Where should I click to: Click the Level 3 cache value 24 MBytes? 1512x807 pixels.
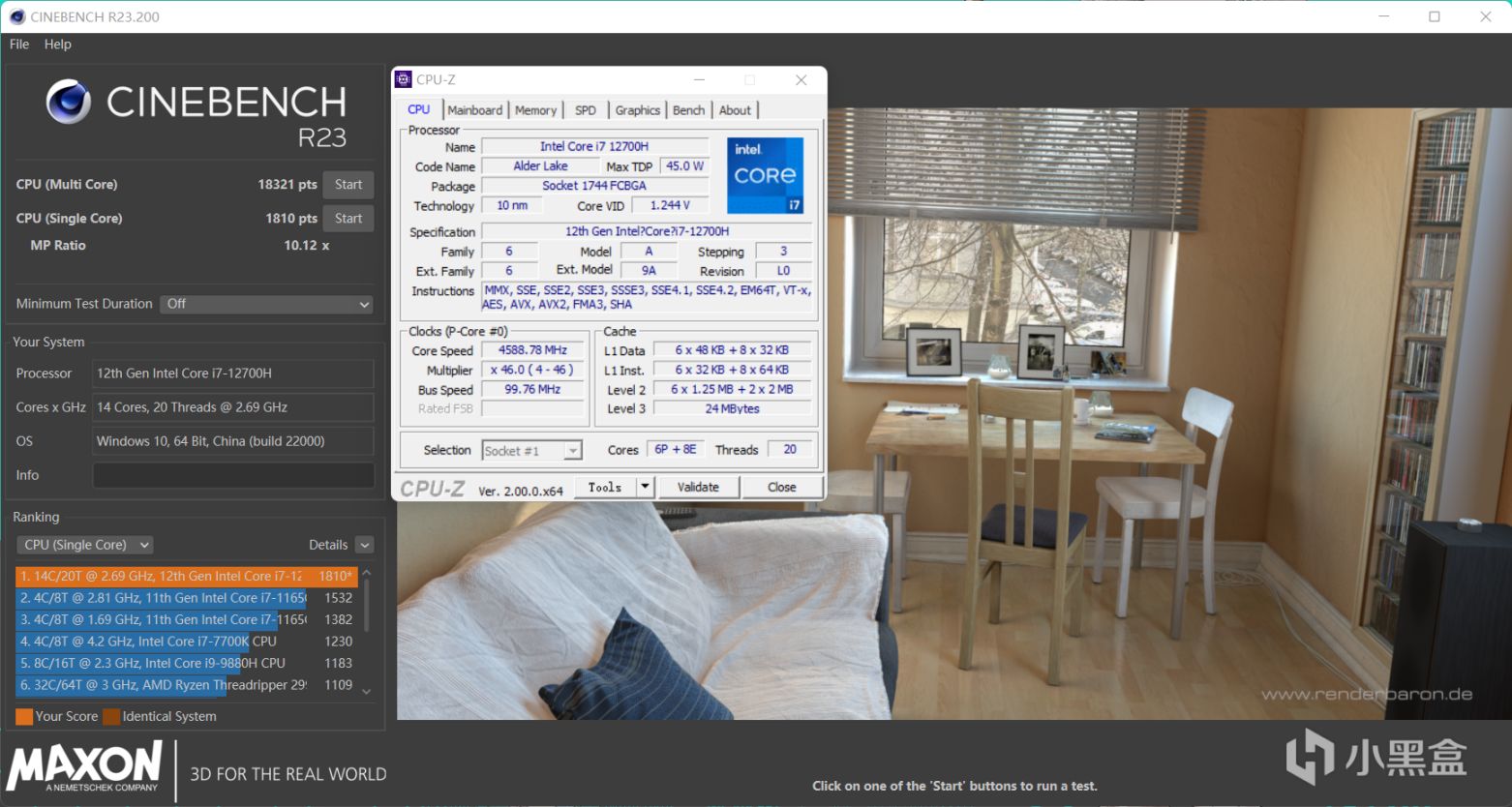pos(733,408)
